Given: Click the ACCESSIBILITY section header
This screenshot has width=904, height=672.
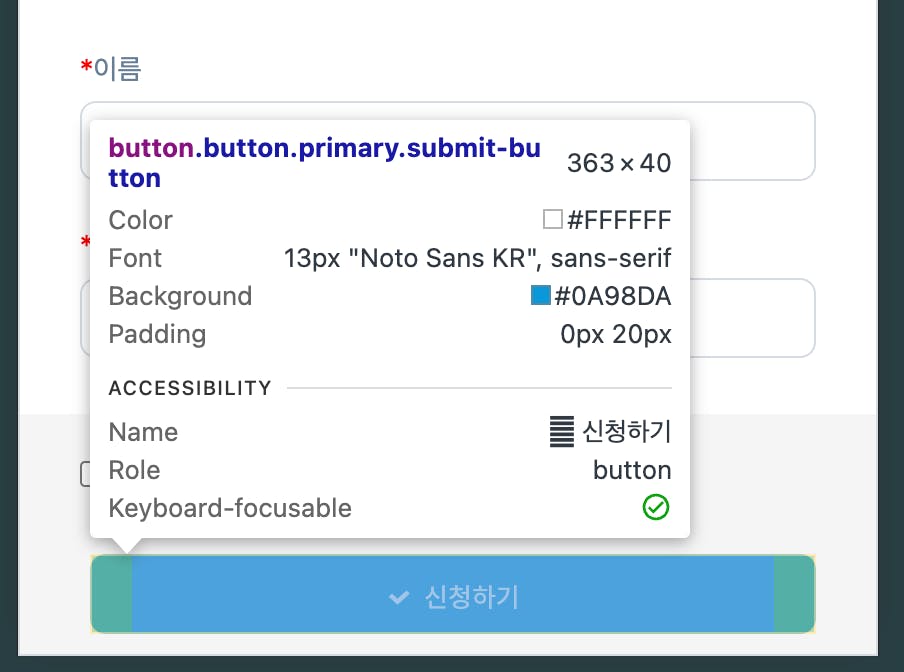Looking at the screenshot, I should coord(190,388).
